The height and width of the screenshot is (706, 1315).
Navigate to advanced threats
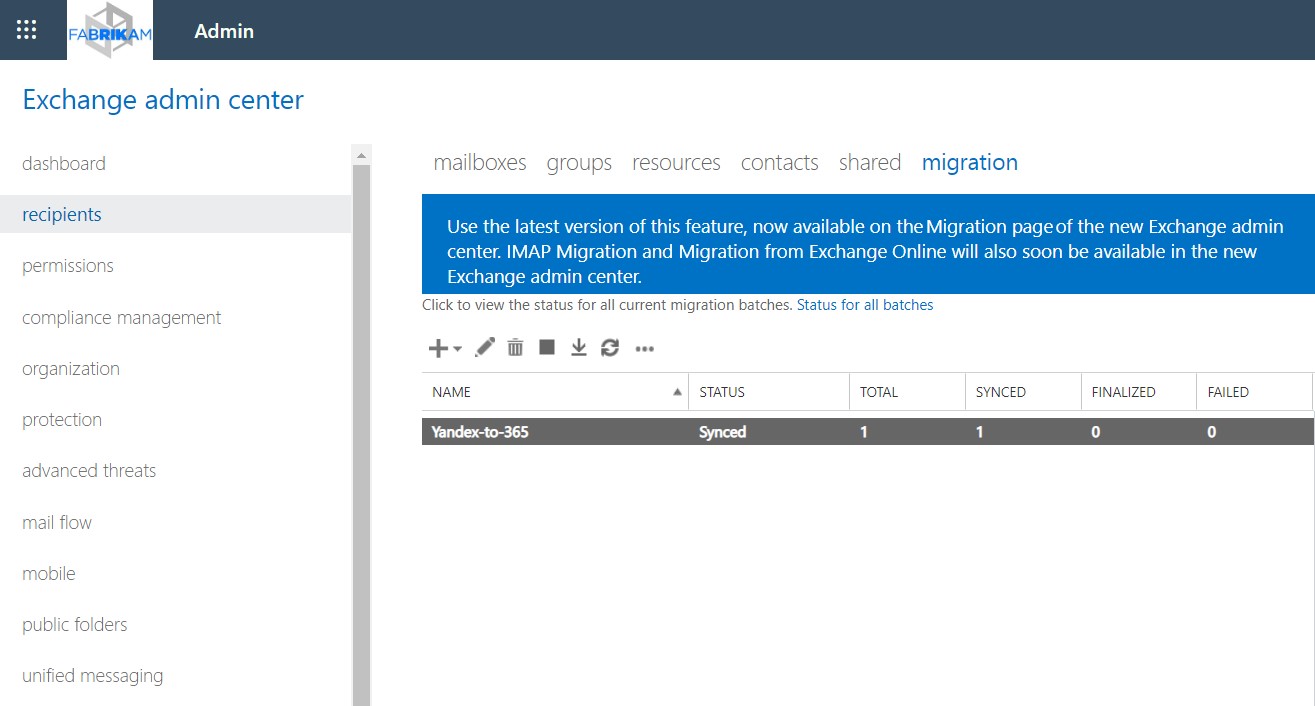(89, 470)
